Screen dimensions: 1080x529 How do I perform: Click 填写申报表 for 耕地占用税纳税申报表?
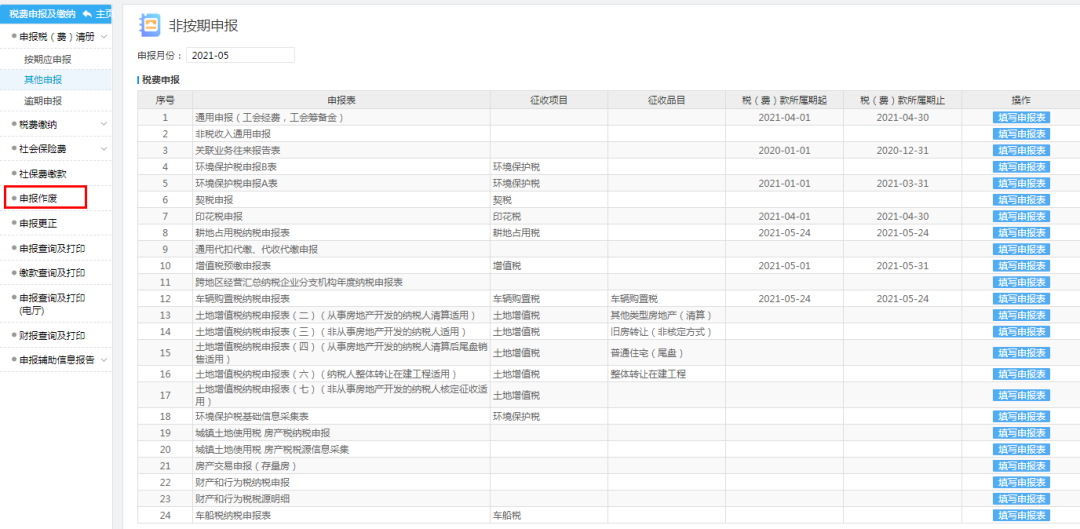[1021, 233]
